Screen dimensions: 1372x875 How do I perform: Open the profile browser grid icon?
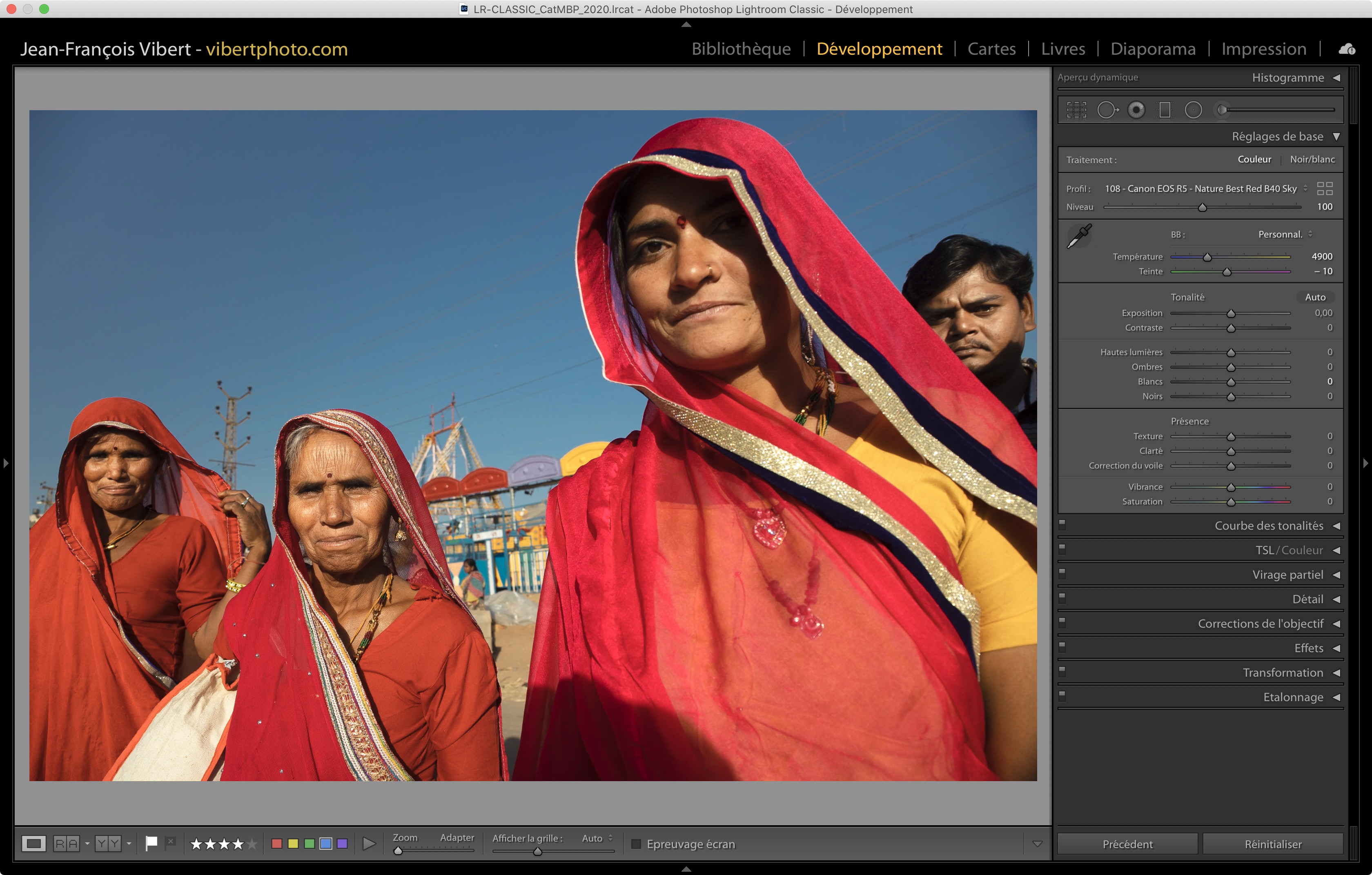tap(1325, 189)
